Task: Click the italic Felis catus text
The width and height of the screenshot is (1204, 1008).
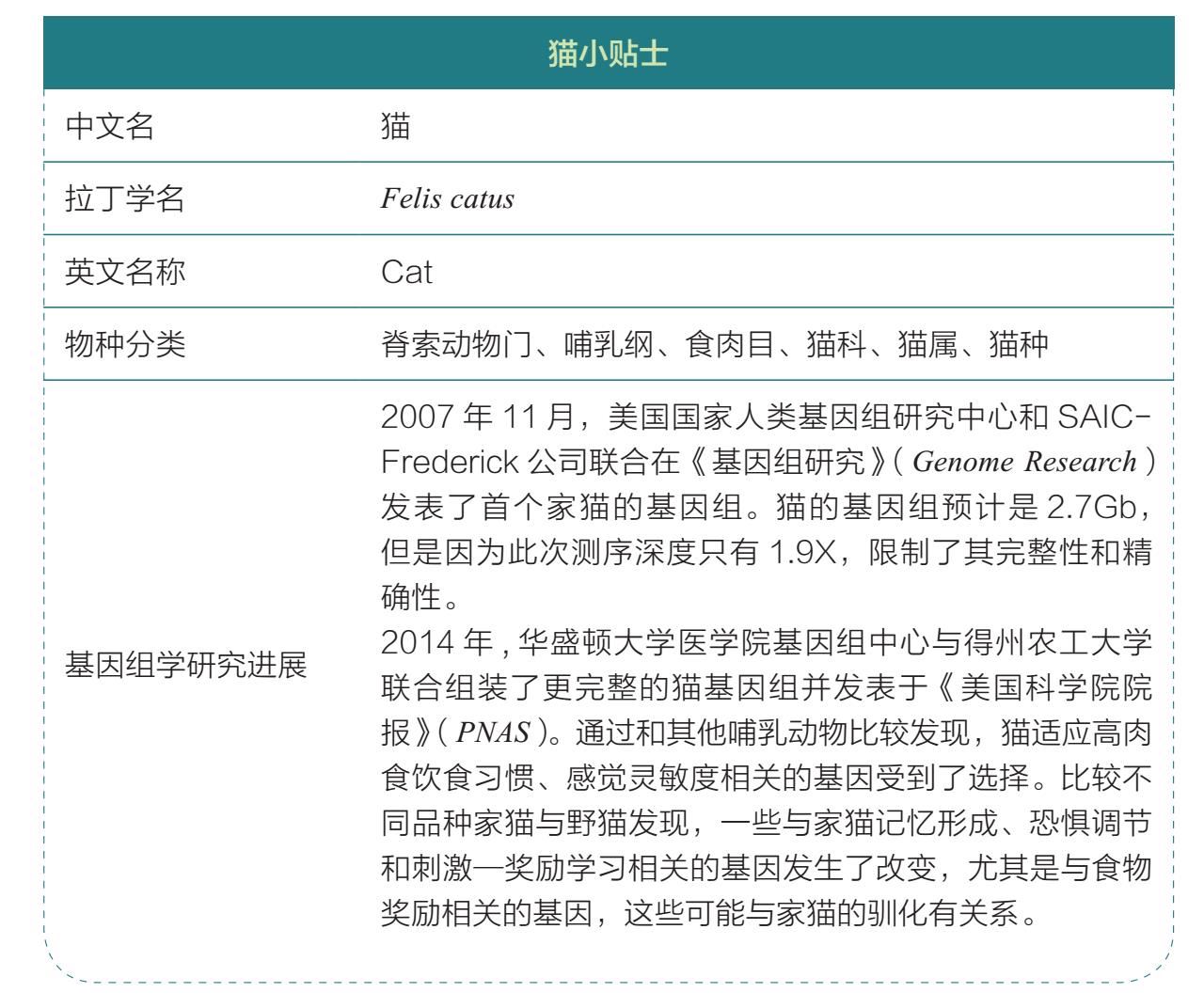Action: 447,199
